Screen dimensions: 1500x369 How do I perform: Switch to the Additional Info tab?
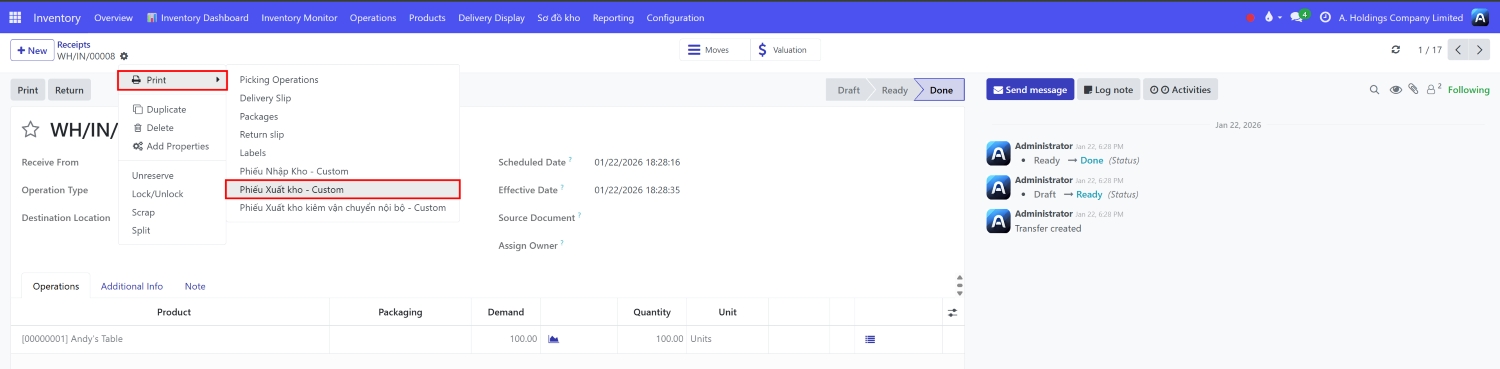click(x=132, y=286)
